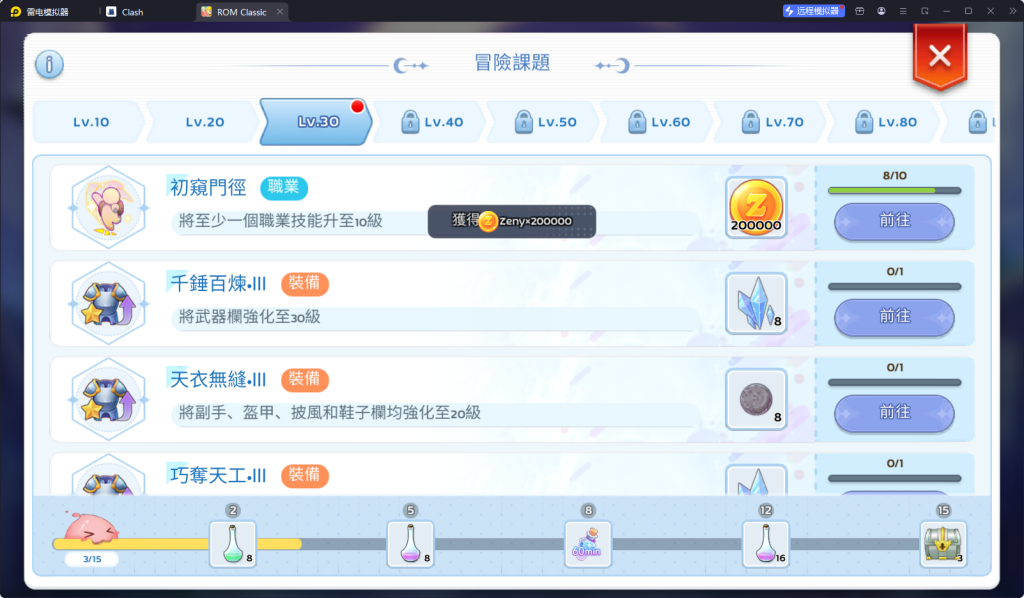The image size is (1024, 598).
Task: Select the blue crystal reward for 千錘百煉·III
Action: [756, 304]
